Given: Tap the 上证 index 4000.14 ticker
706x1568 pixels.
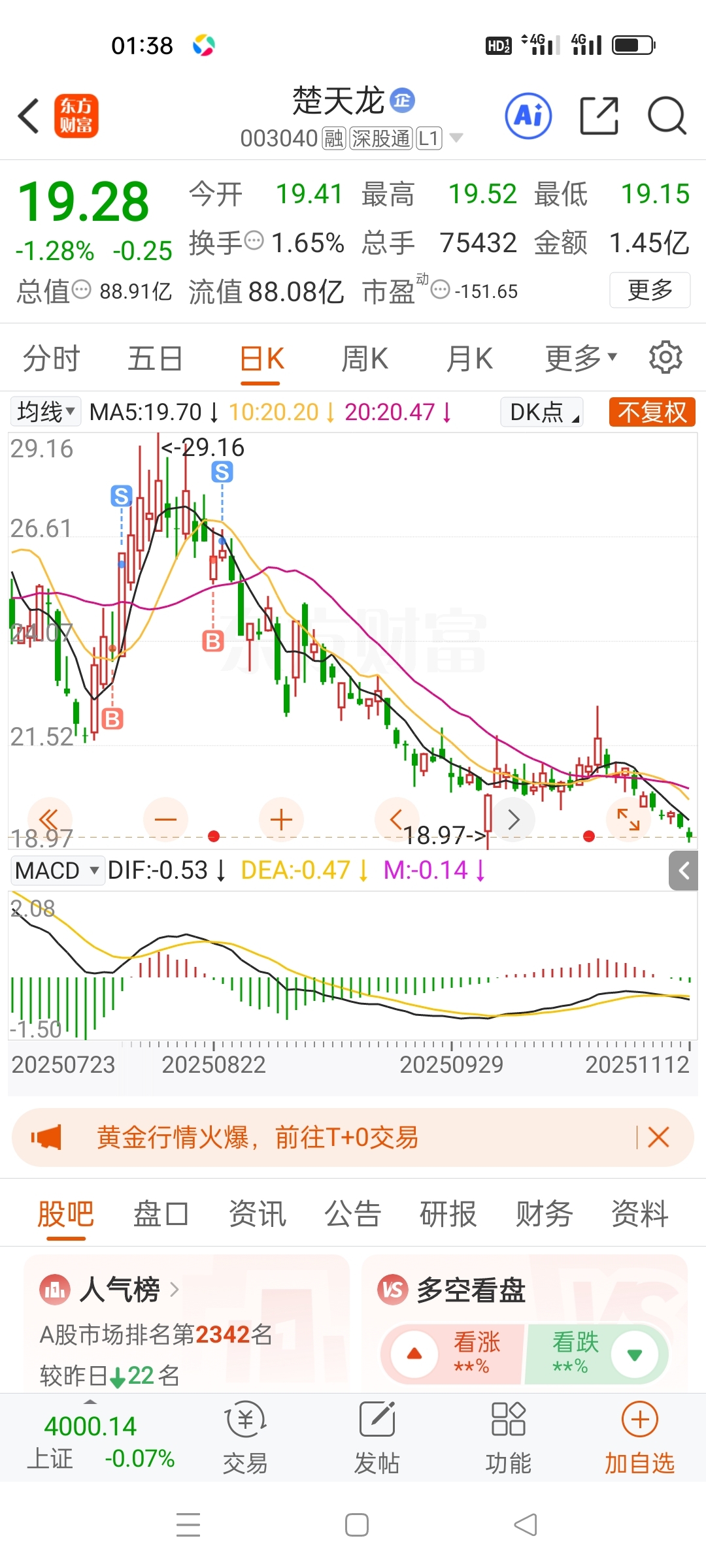Looking at the screenshot, I should click(100, 1440).
